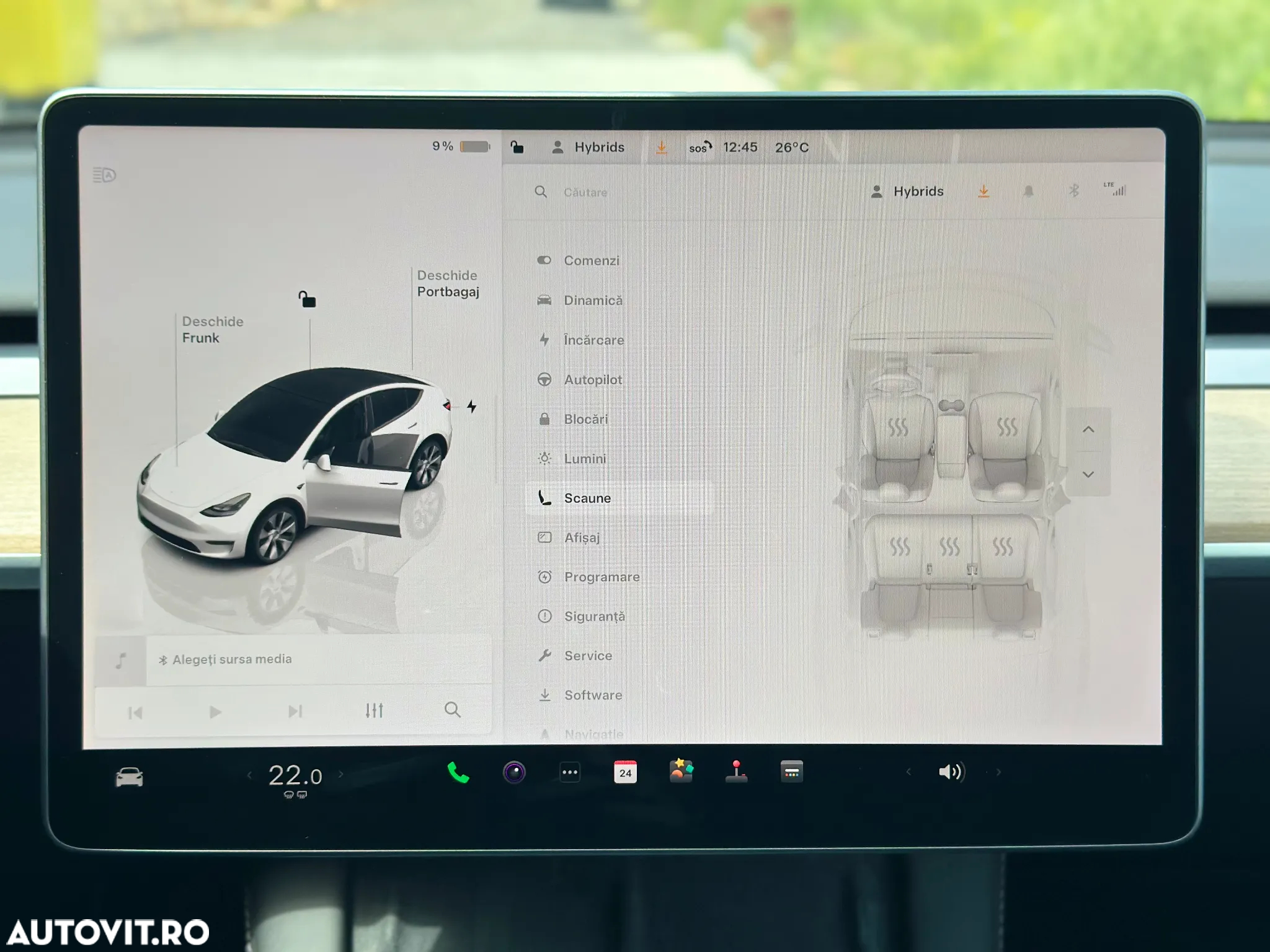This screenshot has height=952, width=1270.
Task: Open the dashcam camera app
Action: click(514, 773)
